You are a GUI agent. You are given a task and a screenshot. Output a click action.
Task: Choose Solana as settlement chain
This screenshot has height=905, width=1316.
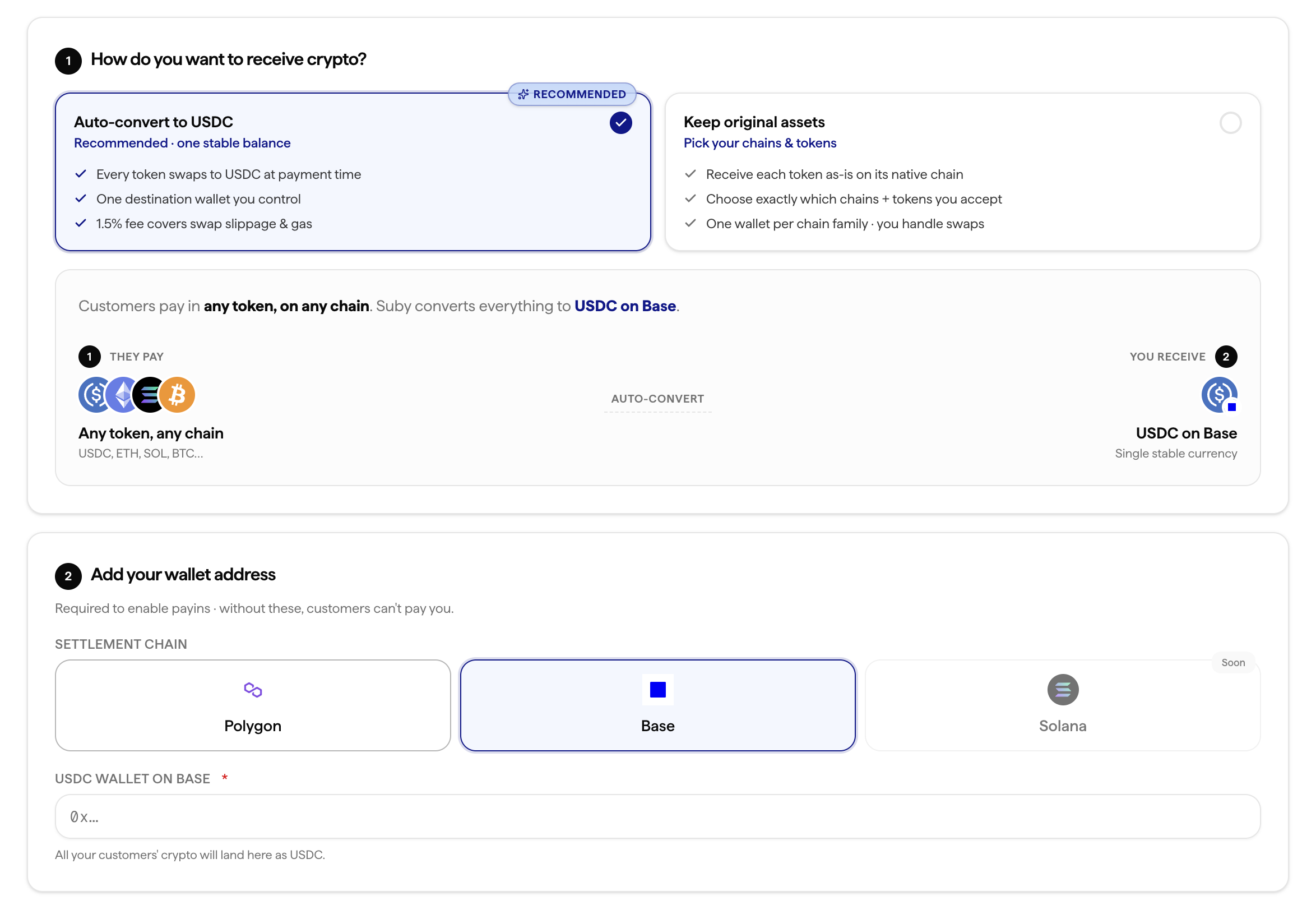tap(1062, 705)
